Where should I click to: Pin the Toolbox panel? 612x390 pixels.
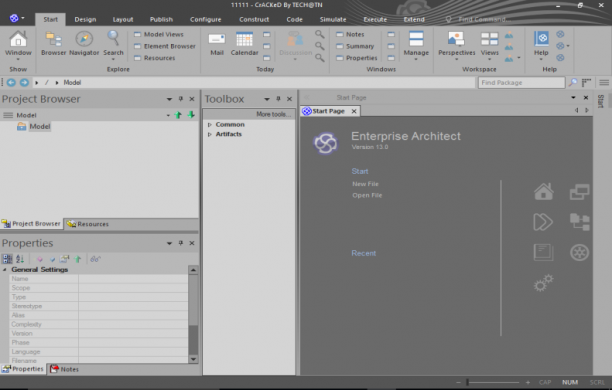278,99
